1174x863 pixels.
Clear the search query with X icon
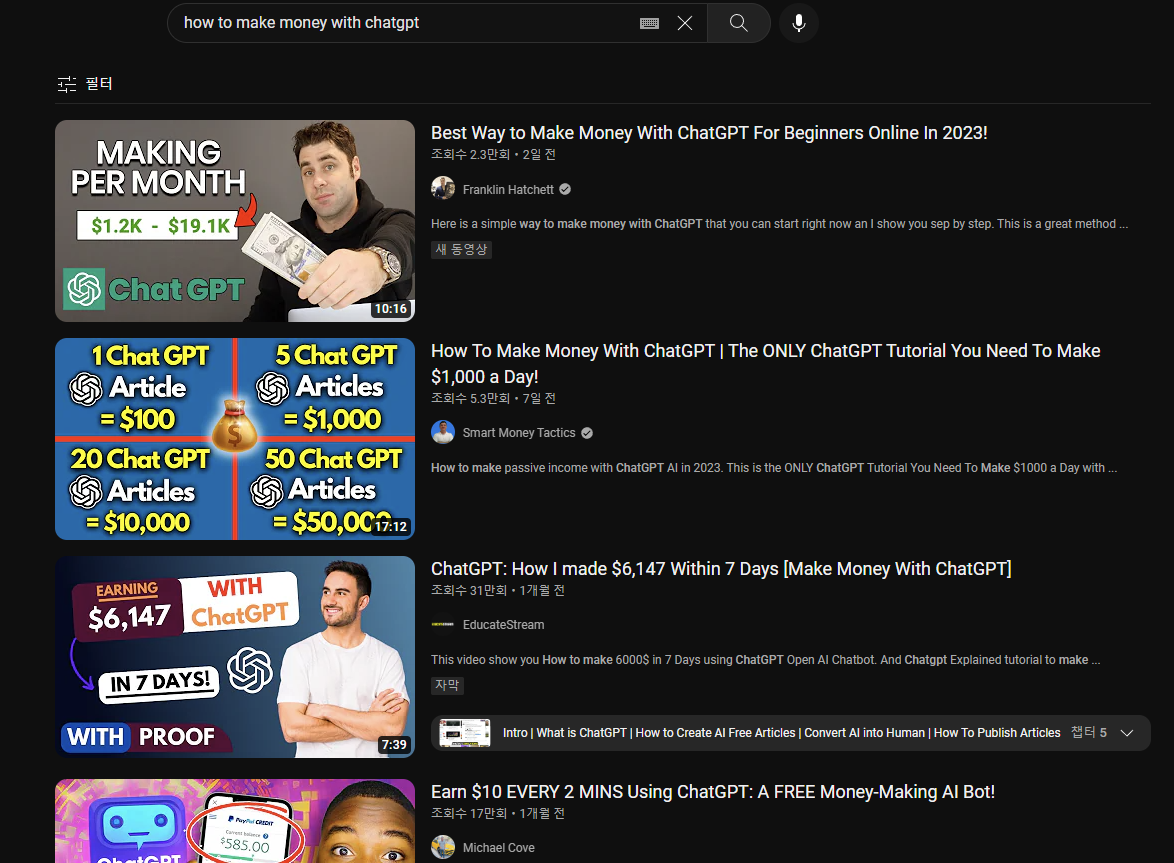[684, 23]
